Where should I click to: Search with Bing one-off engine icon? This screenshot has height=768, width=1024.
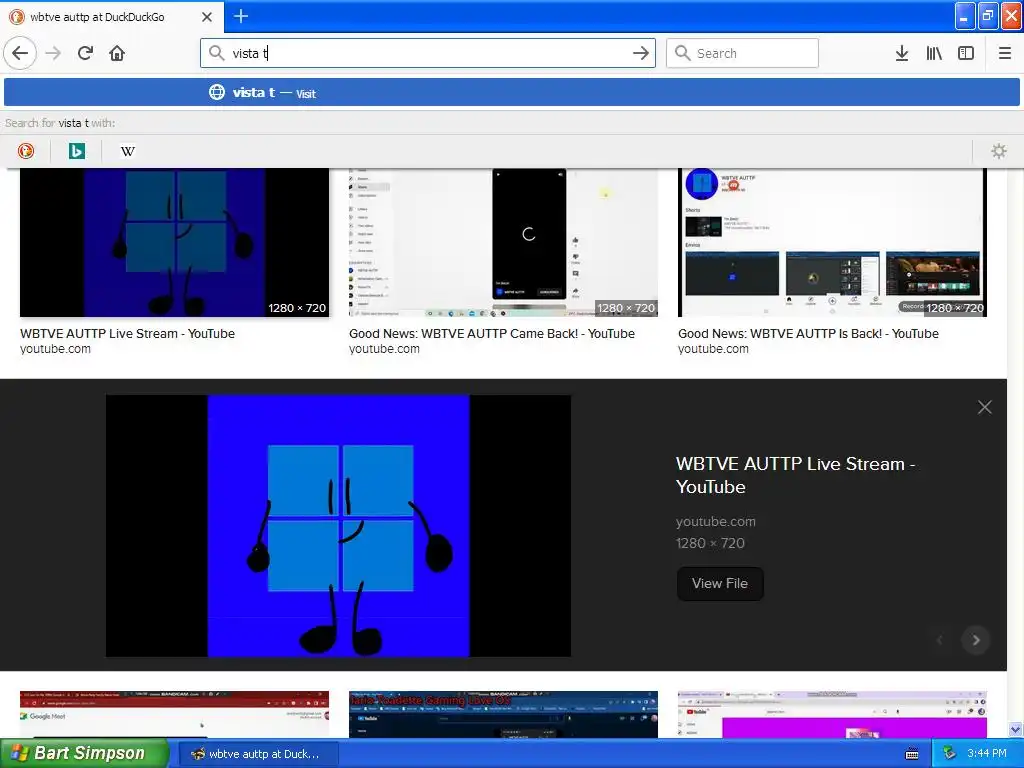click(76, 151)
